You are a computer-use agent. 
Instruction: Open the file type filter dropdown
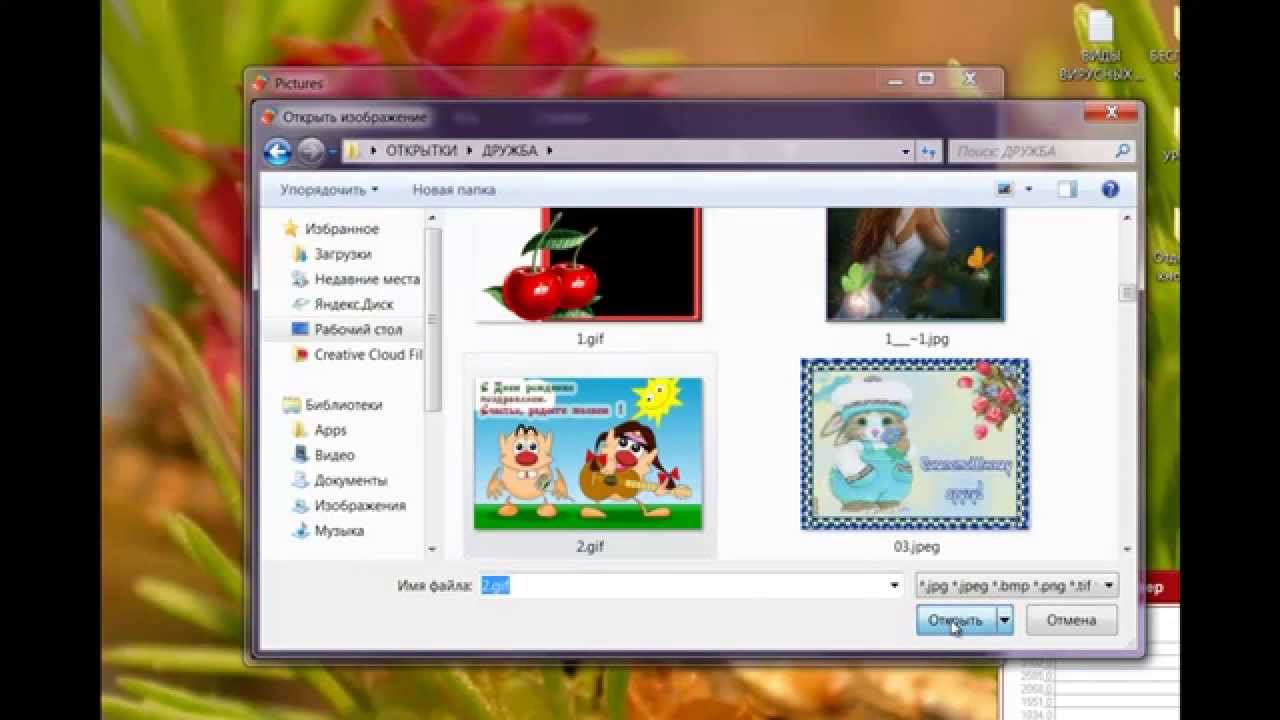click(x=1017, y=586)
